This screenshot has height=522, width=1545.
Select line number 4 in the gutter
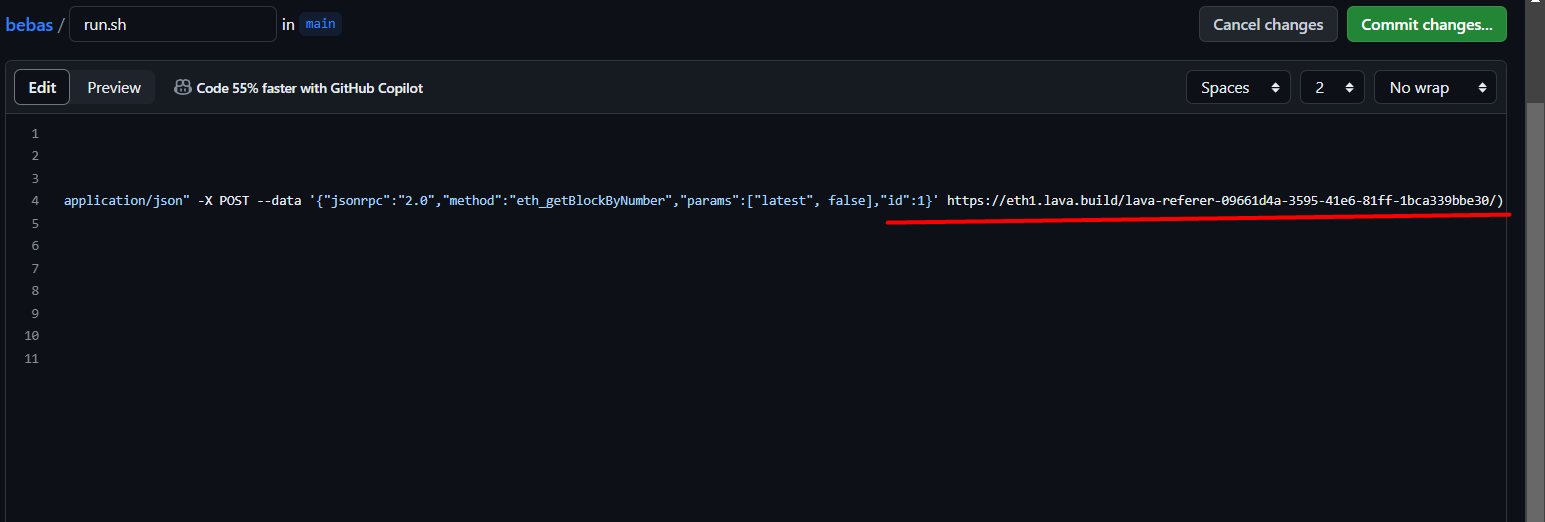click(35, 201)
